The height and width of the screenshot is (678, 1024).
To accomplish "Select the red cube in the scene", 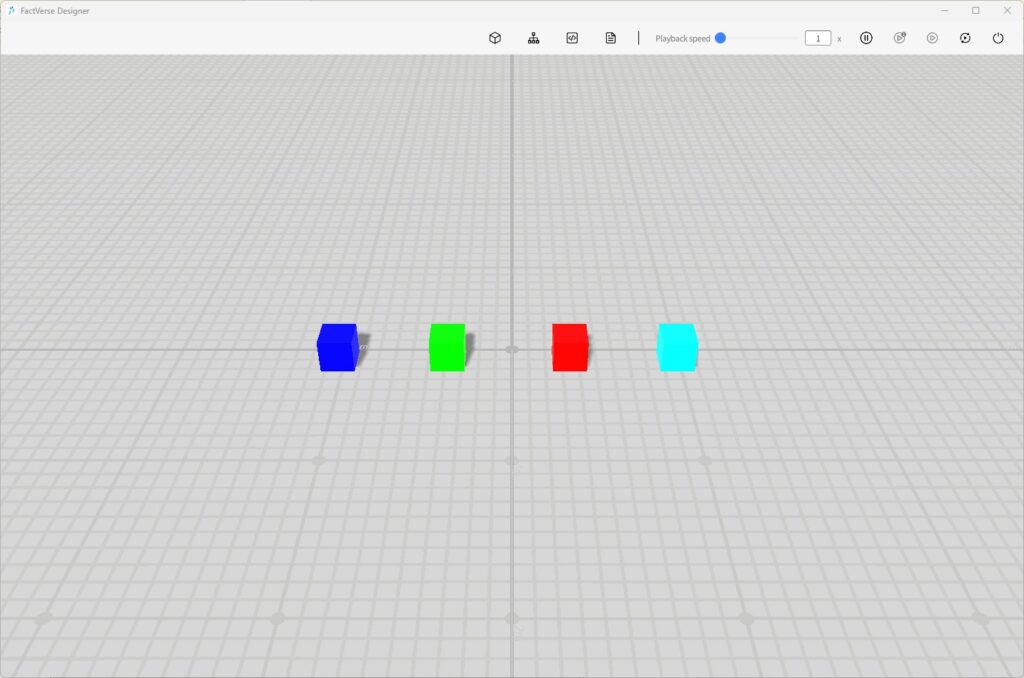I will click(x=570, y=348).
